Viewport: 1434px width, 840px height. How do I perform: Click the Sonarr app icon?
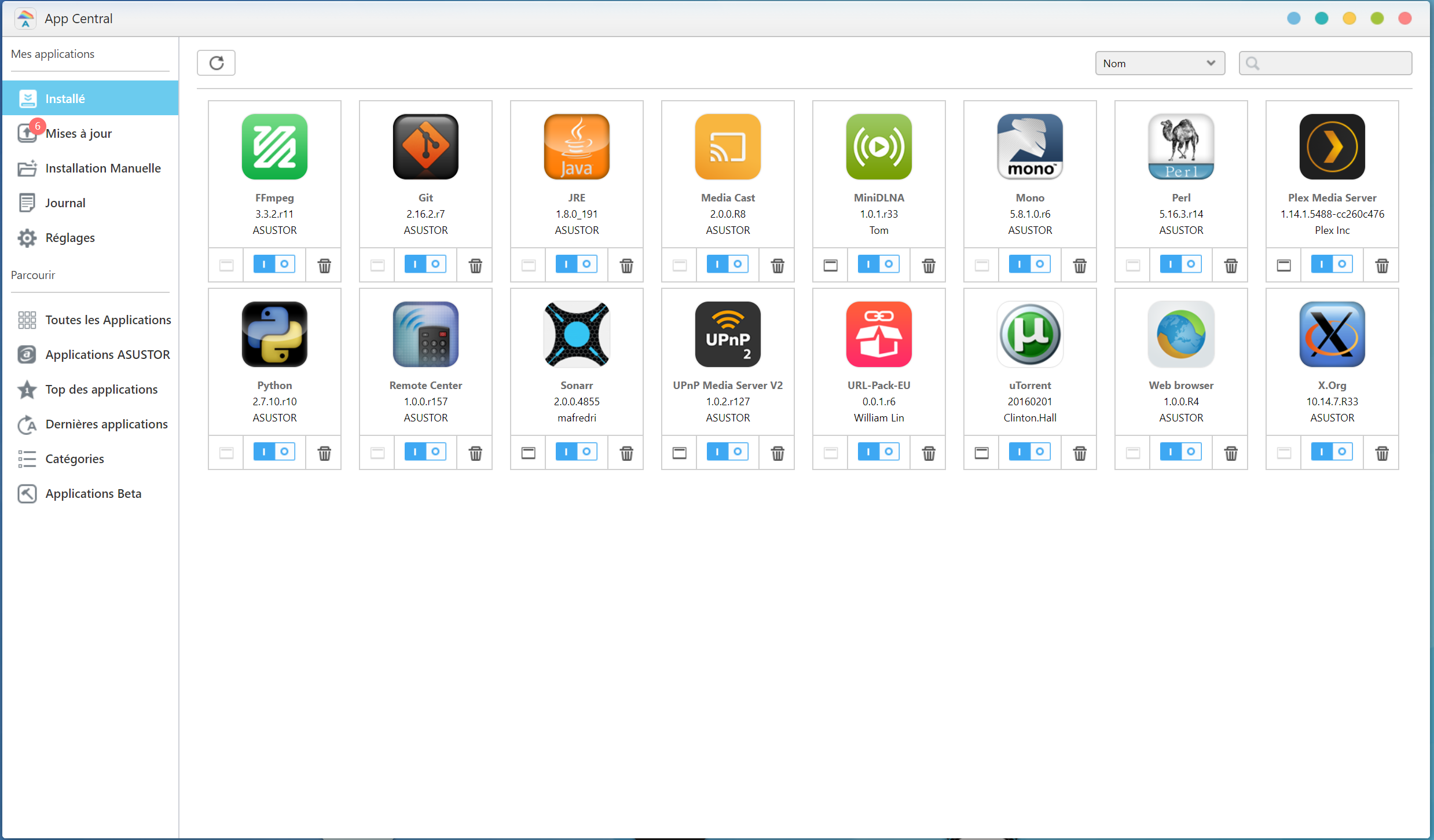(577, 334)
